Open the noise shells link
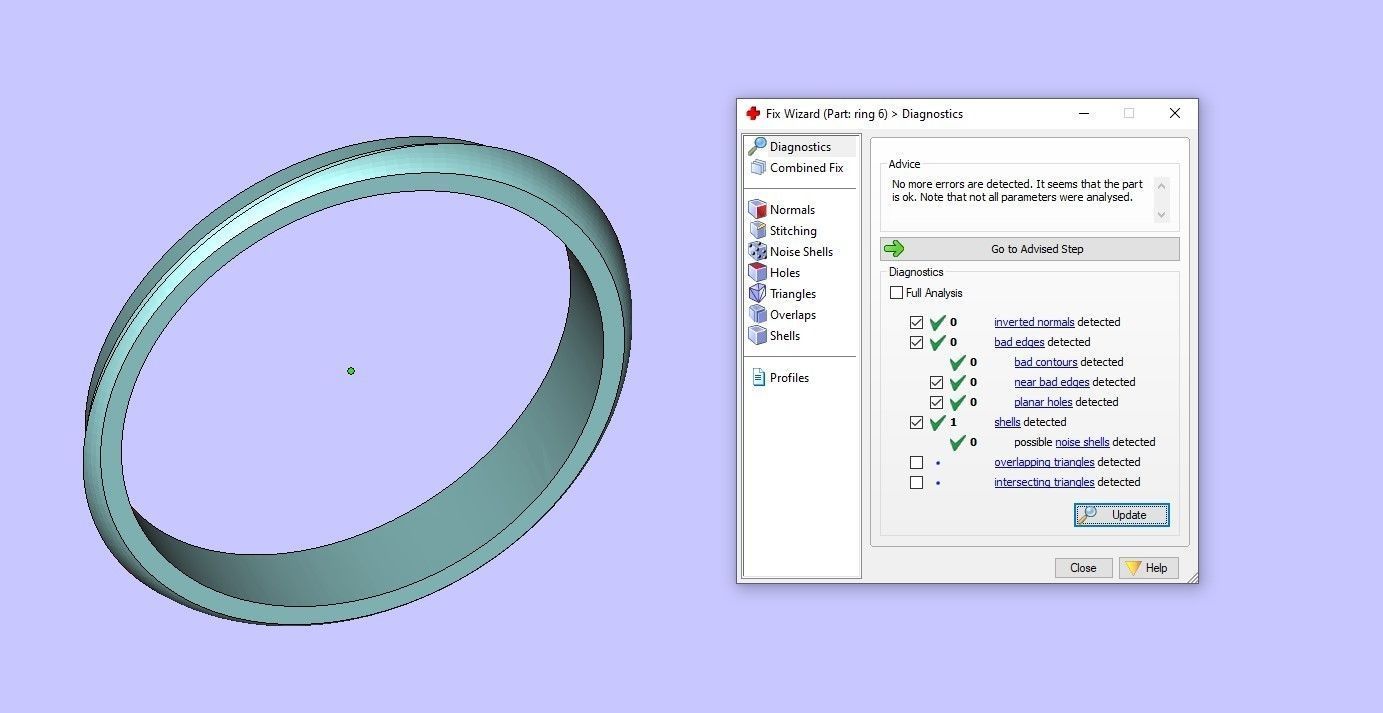1383x713 pixels. pyautogui.click(x=1082, y=442)
